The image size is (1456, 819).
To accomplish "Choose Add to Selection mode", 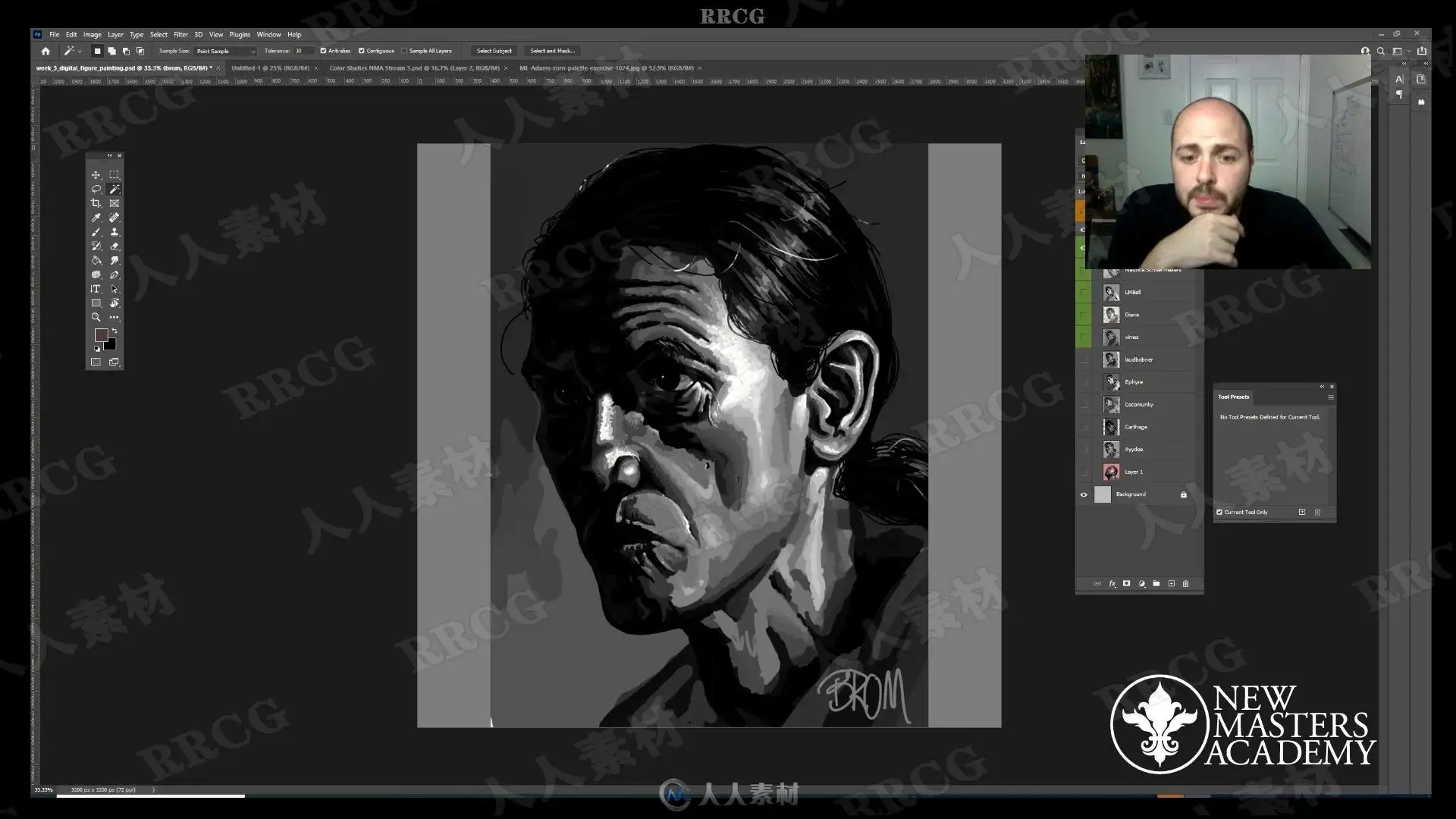I will [x=111, y=51].
